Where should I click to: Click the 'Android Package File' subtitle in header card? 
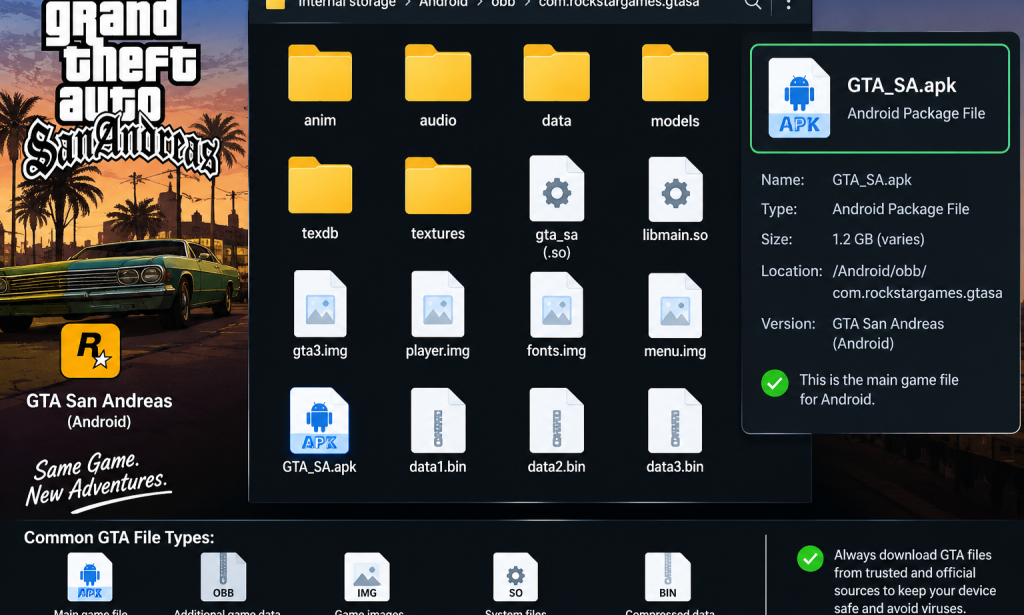tap(916, 114)
